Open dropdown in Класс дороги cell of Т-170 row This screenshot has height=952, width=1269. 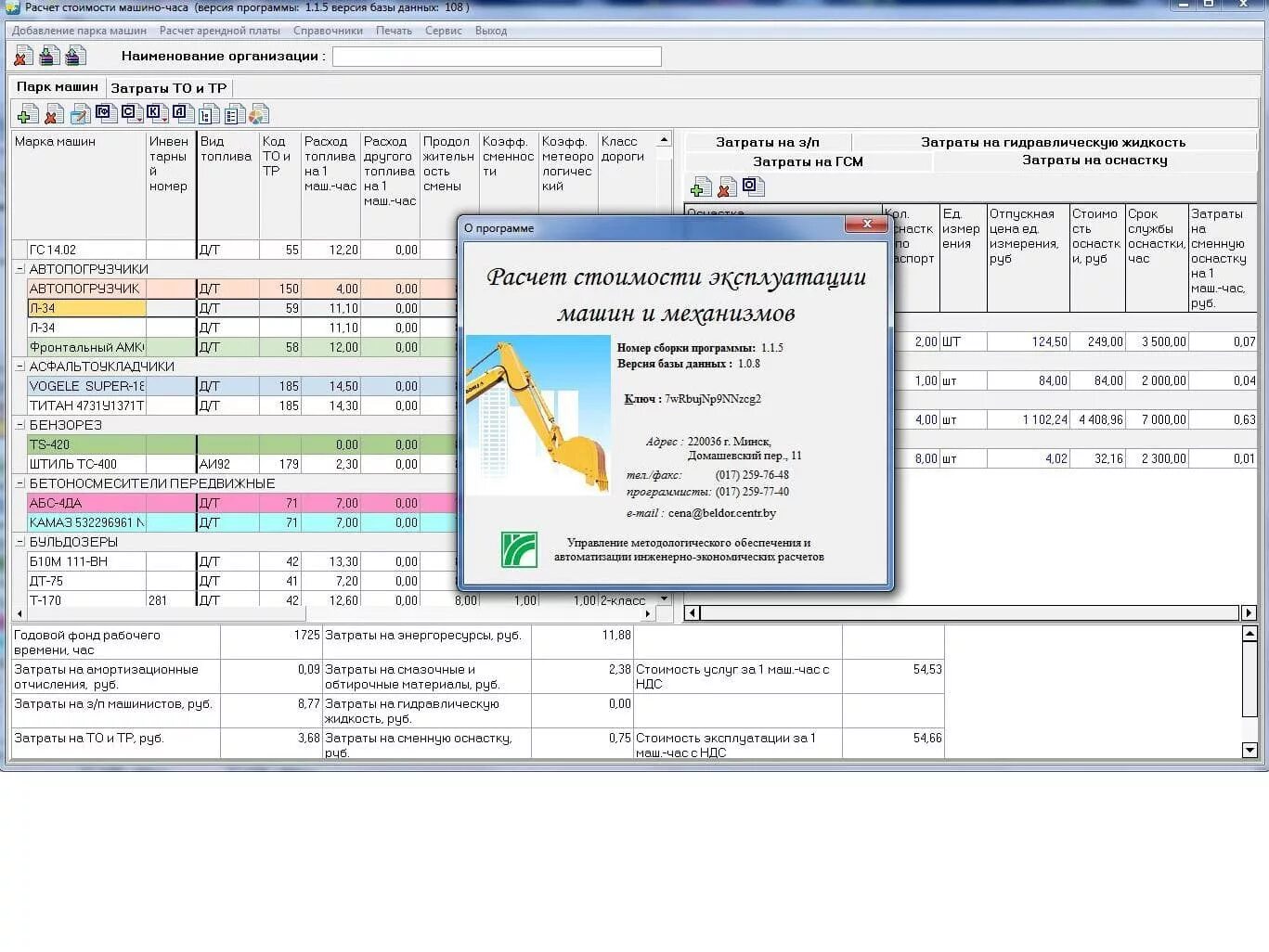point(664,600)
